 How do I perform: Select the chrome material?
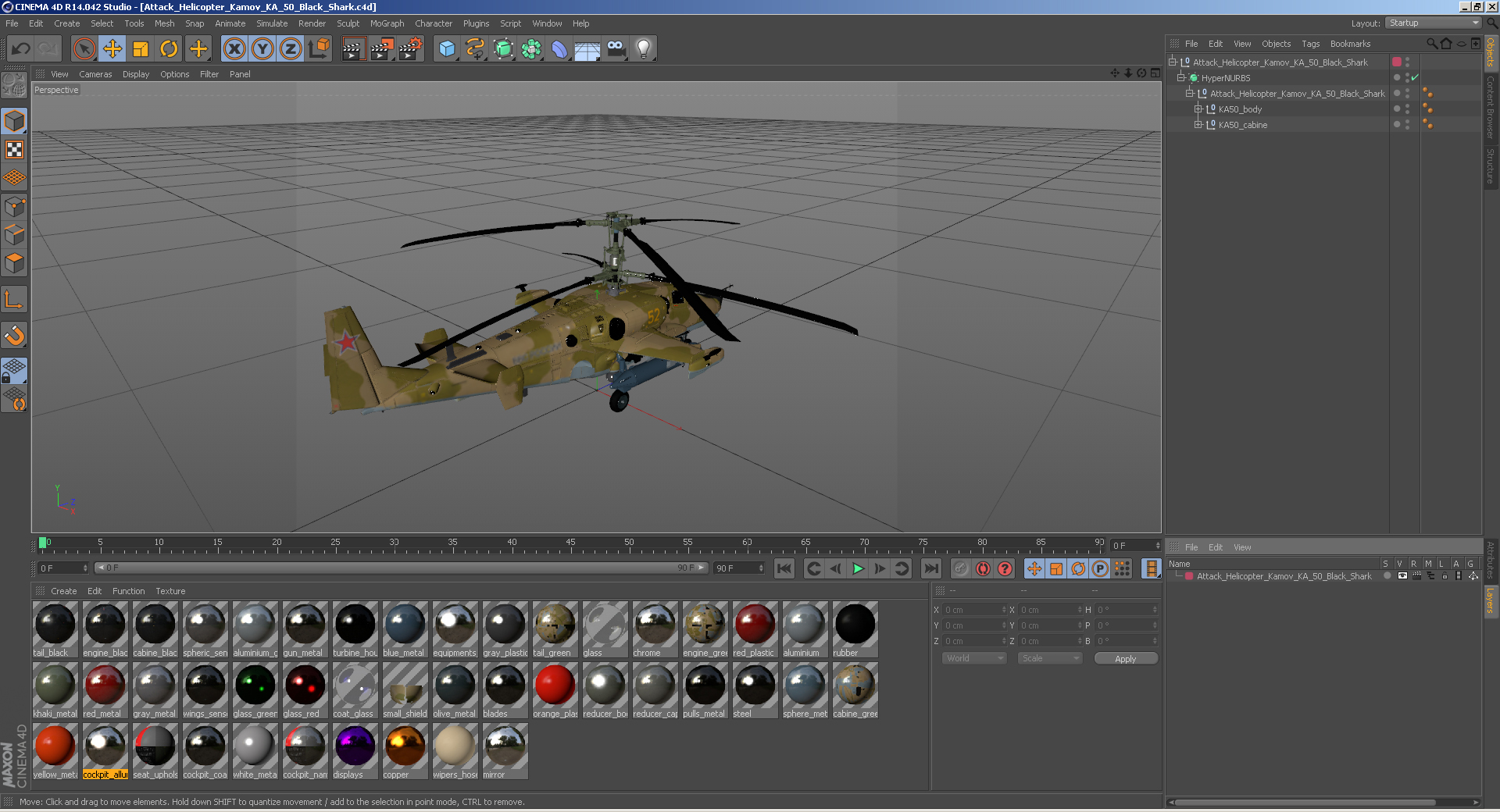655,629
